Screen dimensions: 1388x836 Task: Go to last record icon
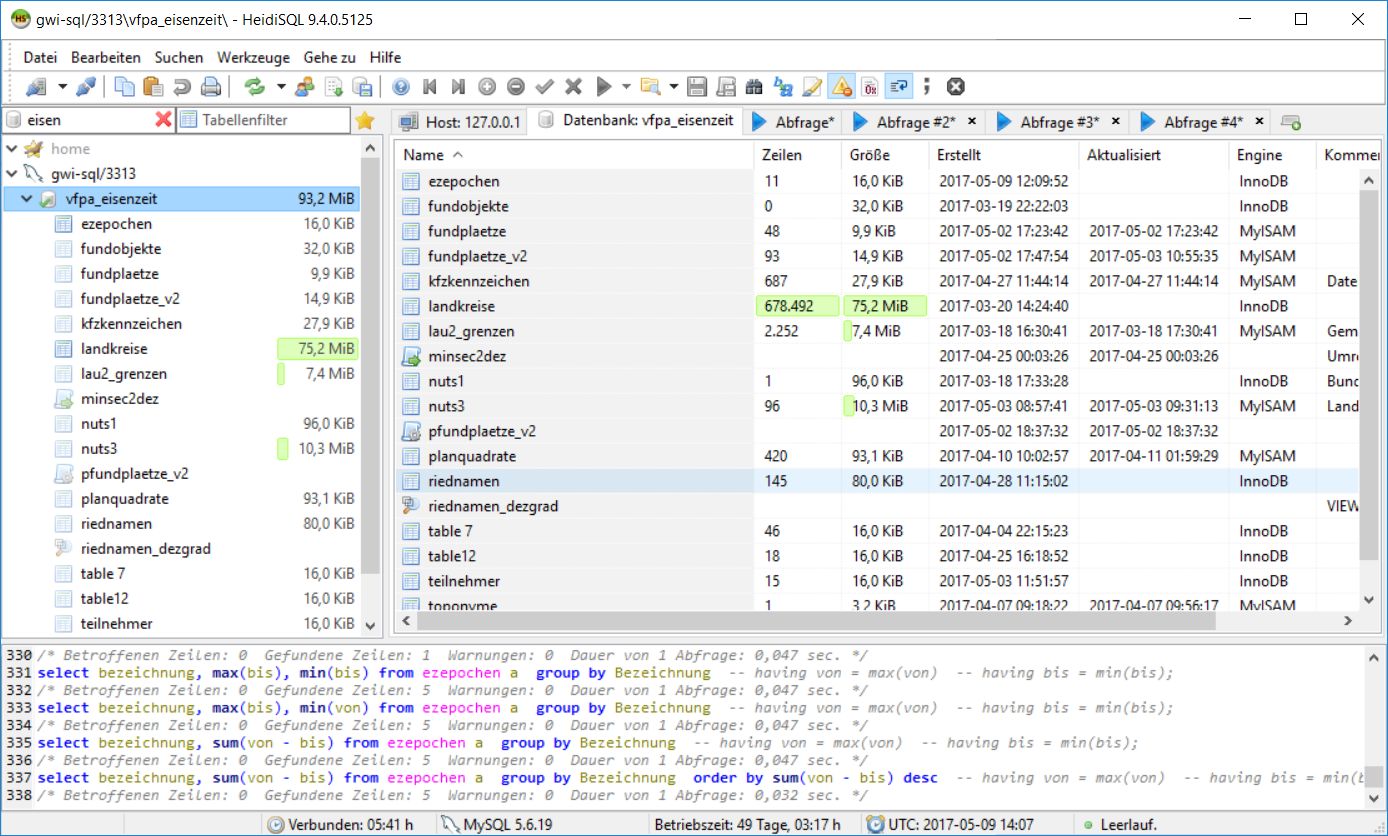458,87
